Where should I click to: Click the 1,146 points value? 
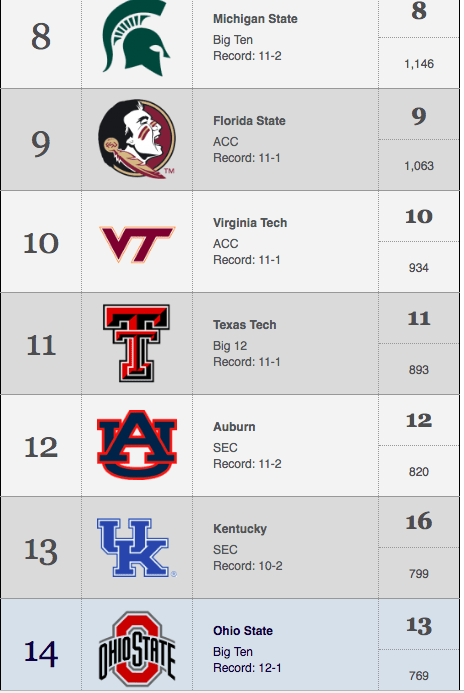point(419,64)
